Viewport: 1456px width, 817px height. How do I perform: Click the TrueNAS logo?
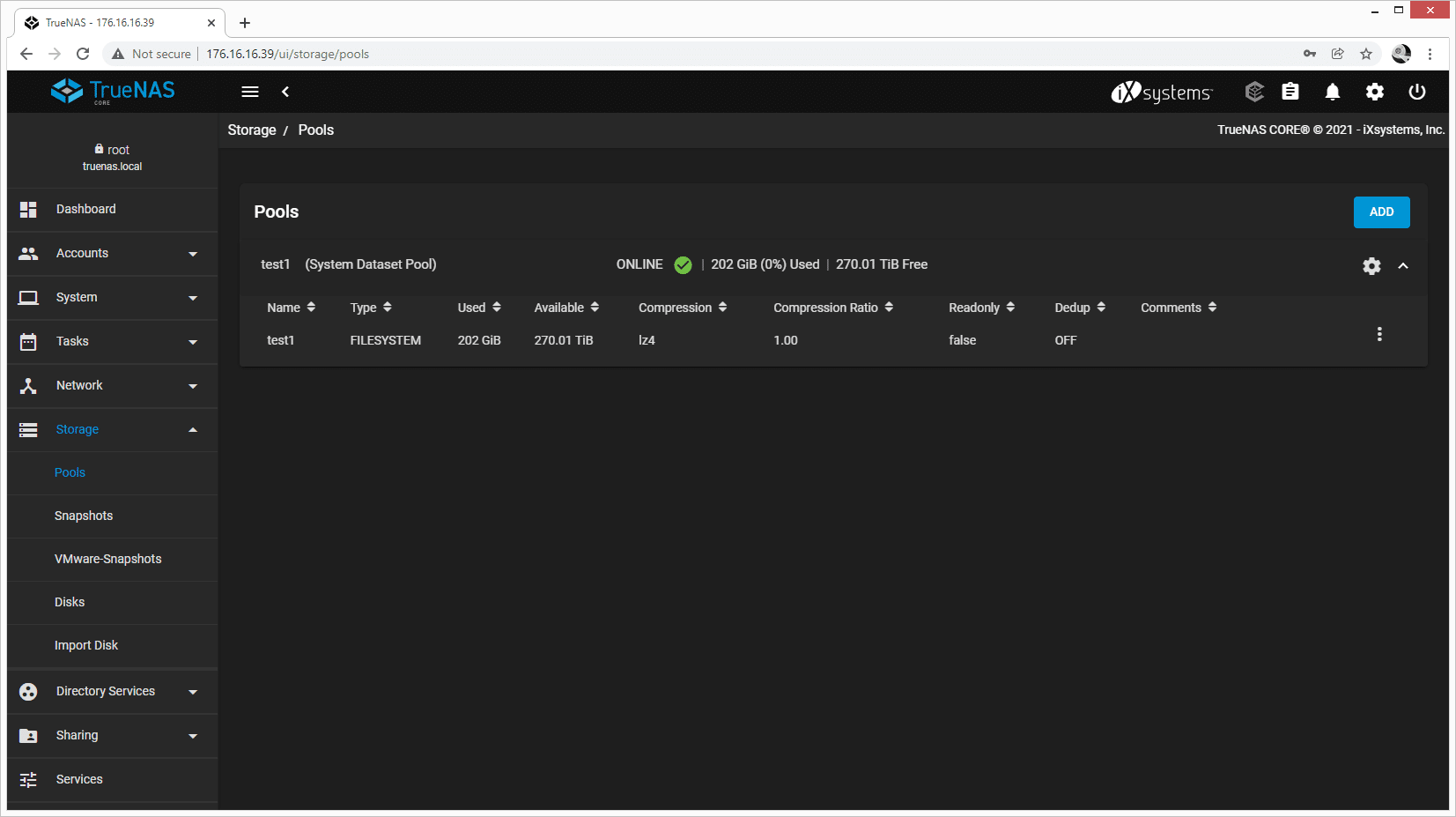(x=113, y=91)
